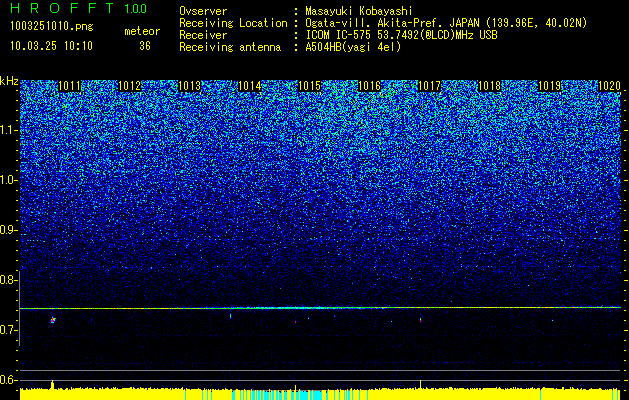Click the 1011 time marker
The height and width of the screenshot is (400, 629).
click(69, 86)
